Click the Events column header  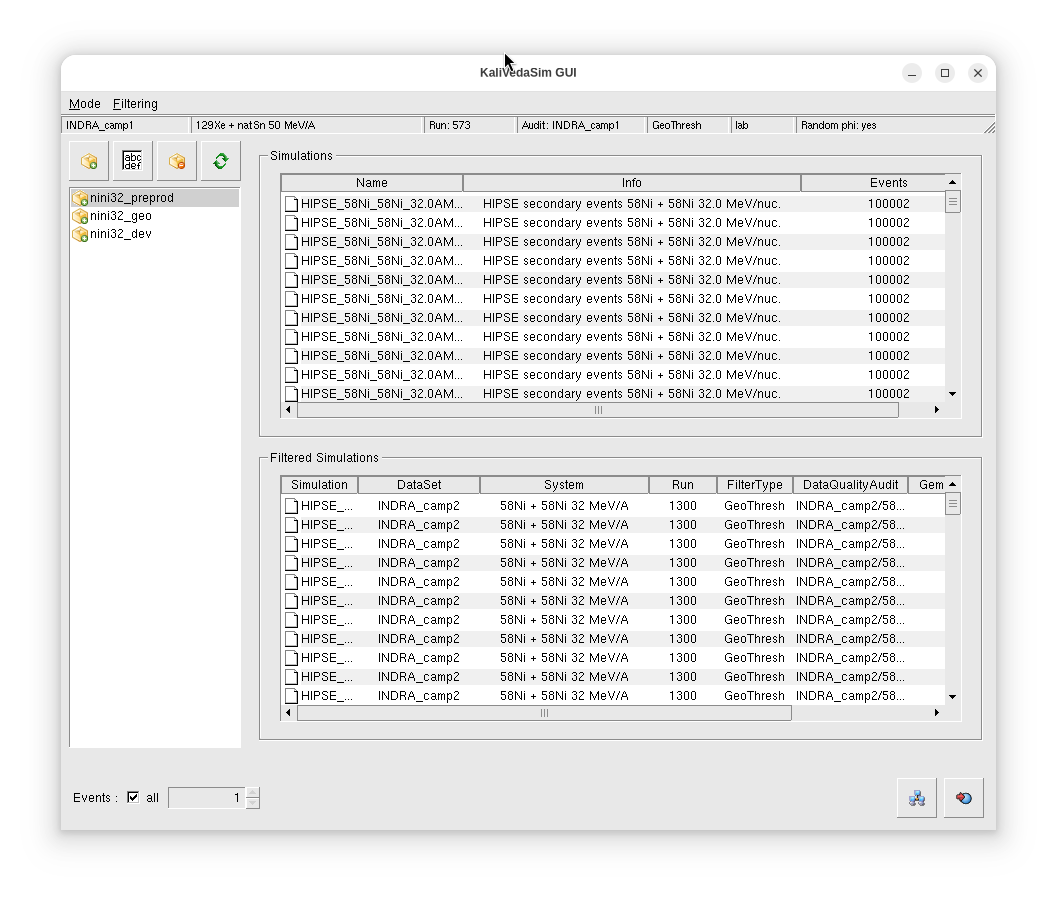pos(888,183)
